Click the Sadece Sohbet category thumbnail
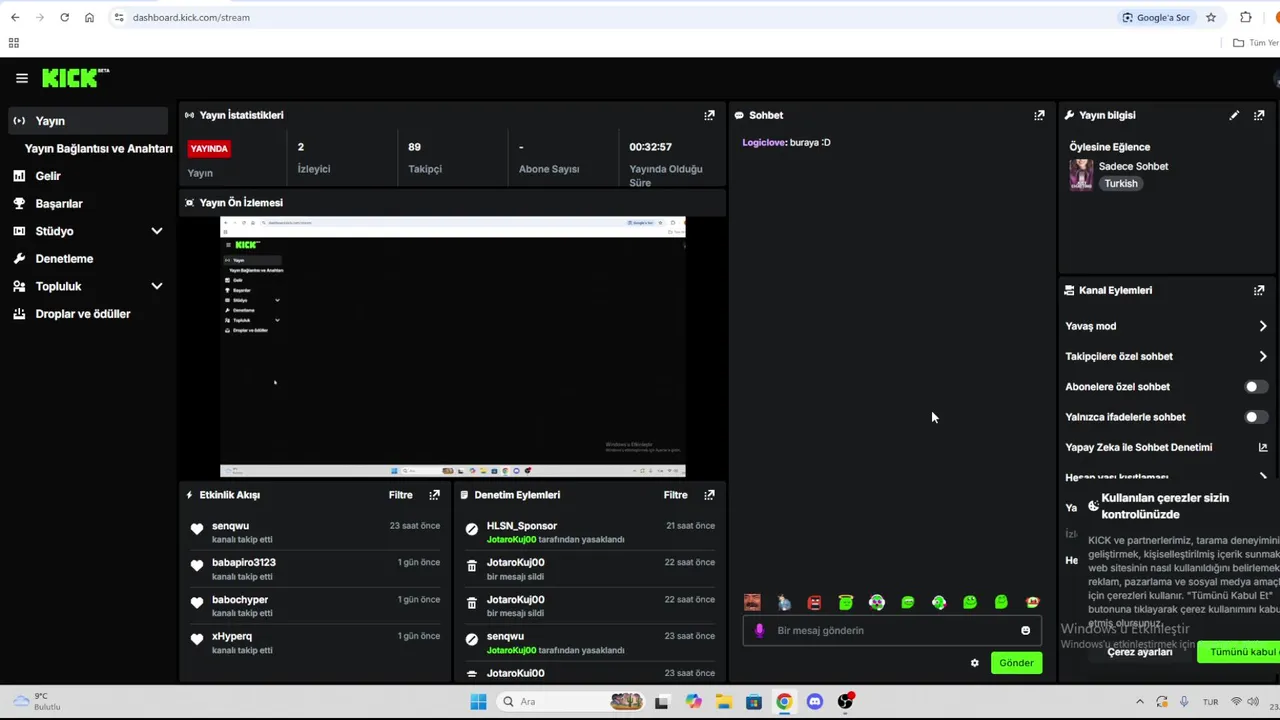This screenshot has height=720, width=1280. pos(1081,175)
